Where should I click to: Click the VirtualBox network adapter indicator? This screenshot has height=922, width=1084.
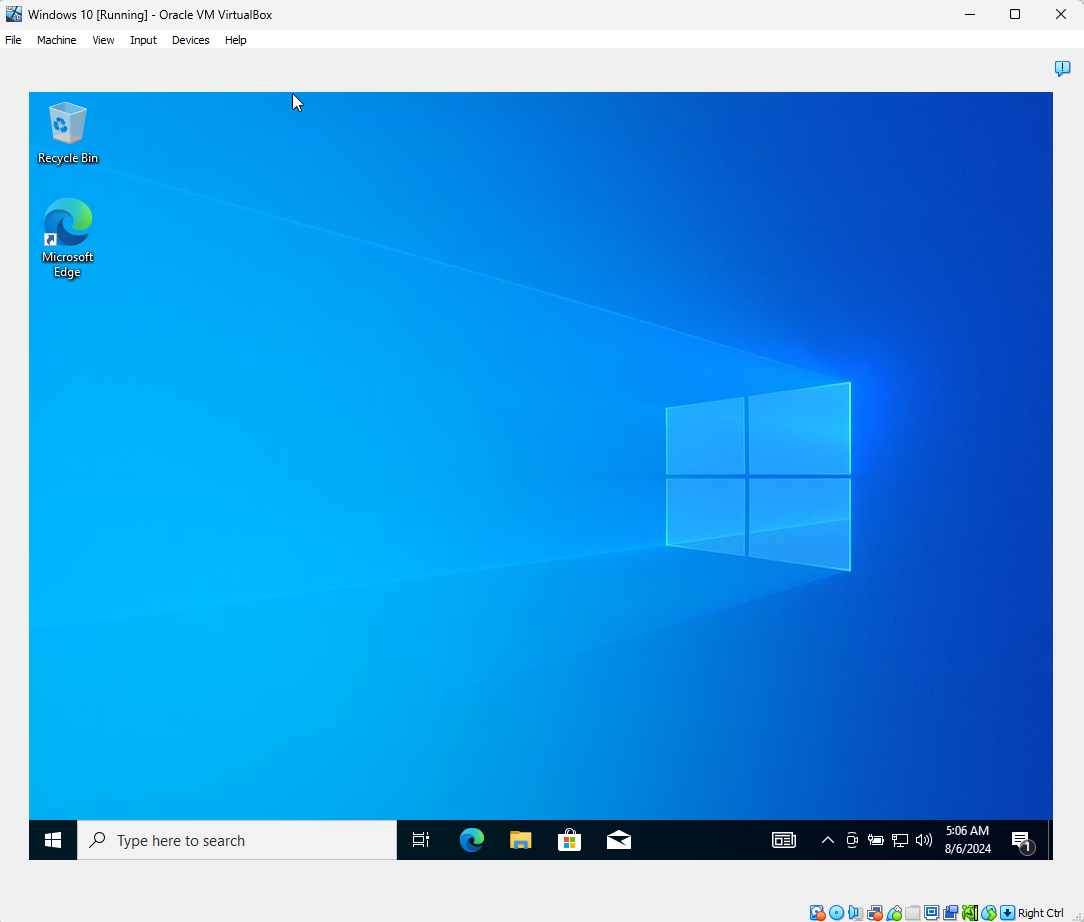(x=875, y=913)
